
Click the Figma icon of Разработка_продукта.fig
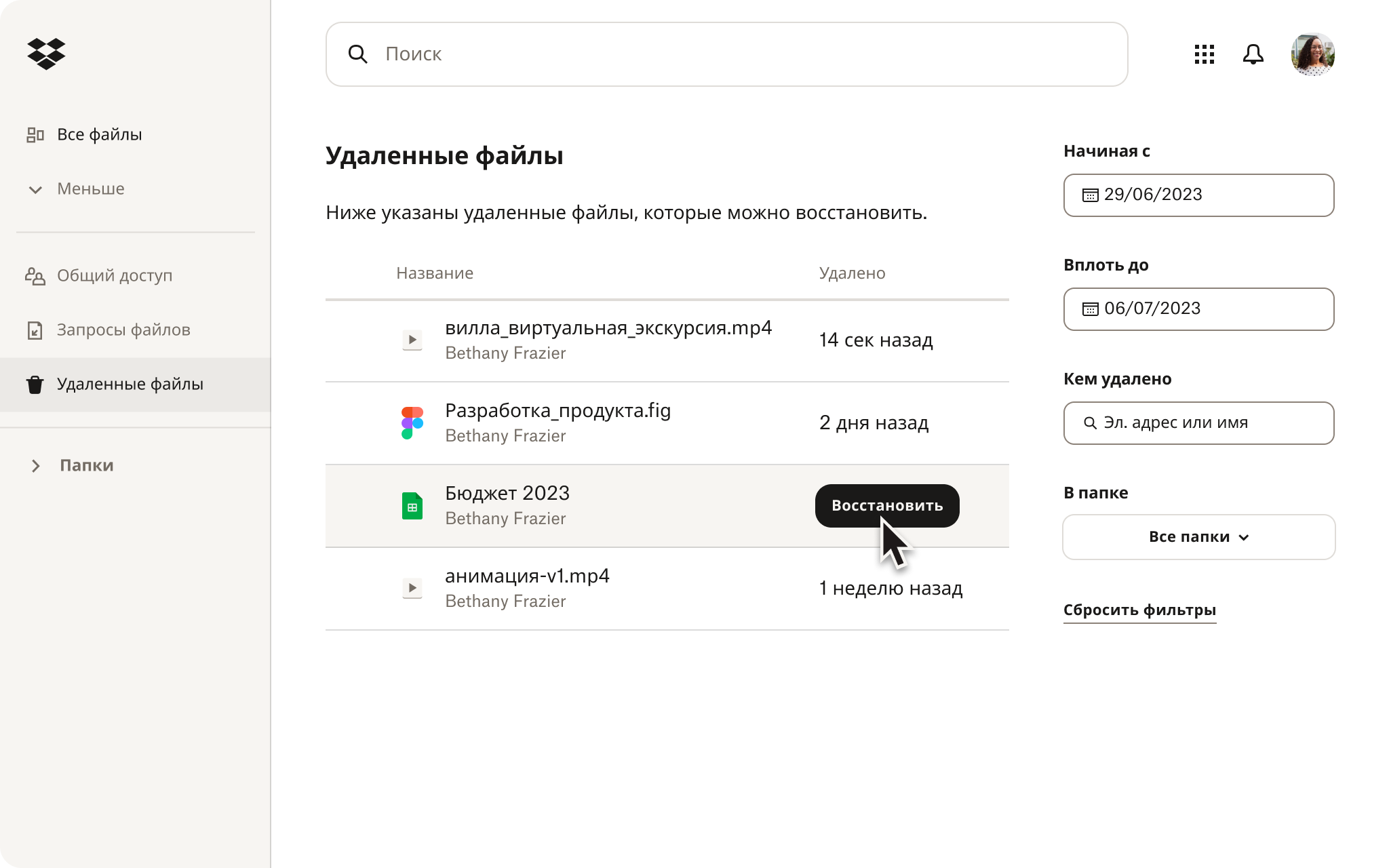click(412, 422)
